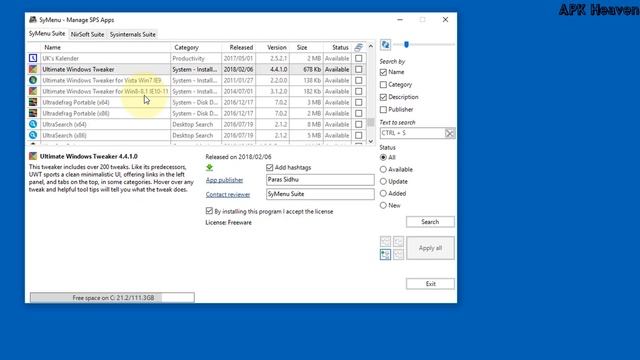Screen dimensions: 640x360
Task: Click the SyMenu icon in the title bar
Action: tap(33, 20)
